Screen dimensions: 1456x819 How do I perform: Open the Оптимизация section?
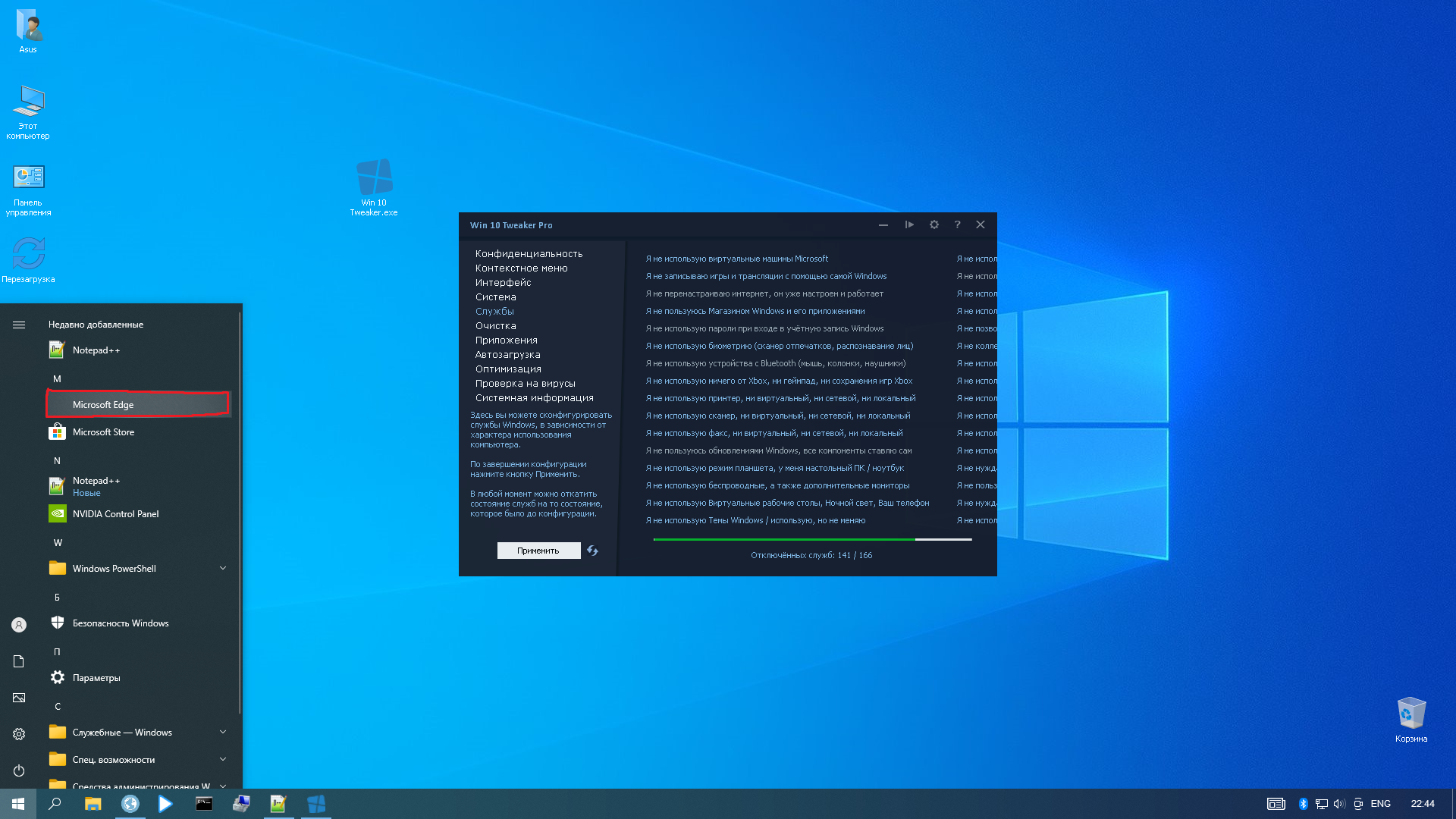508,369
